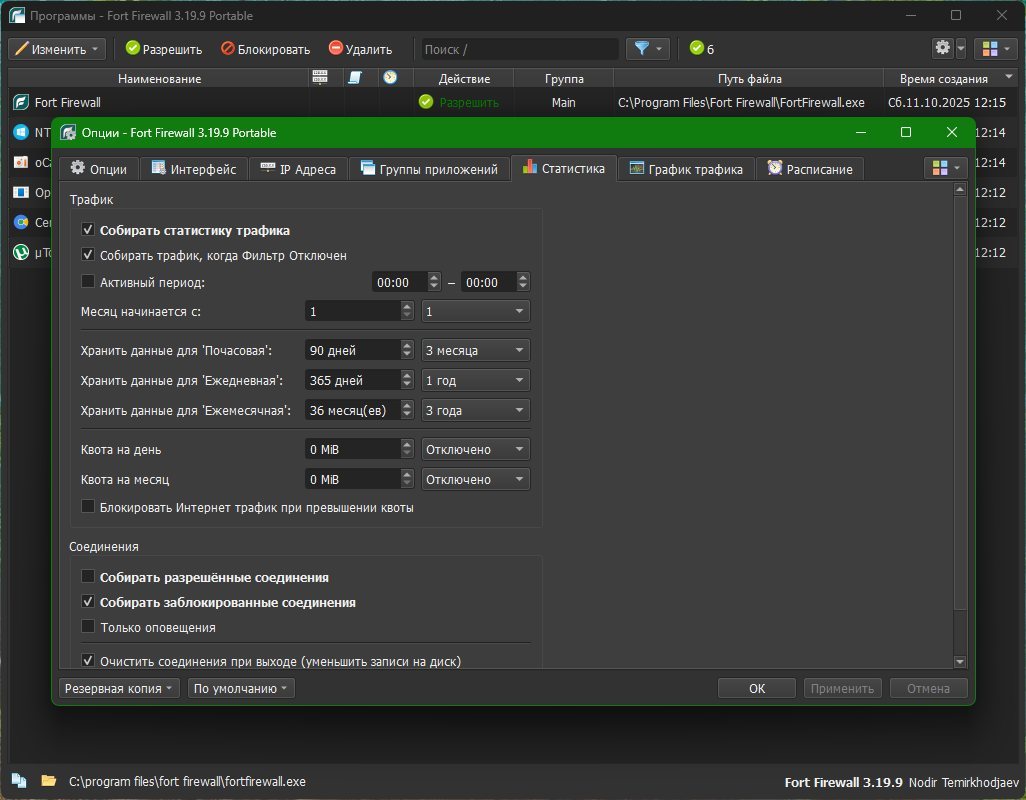Switch to the 'График трафика' tab

[x=686, y=169]
